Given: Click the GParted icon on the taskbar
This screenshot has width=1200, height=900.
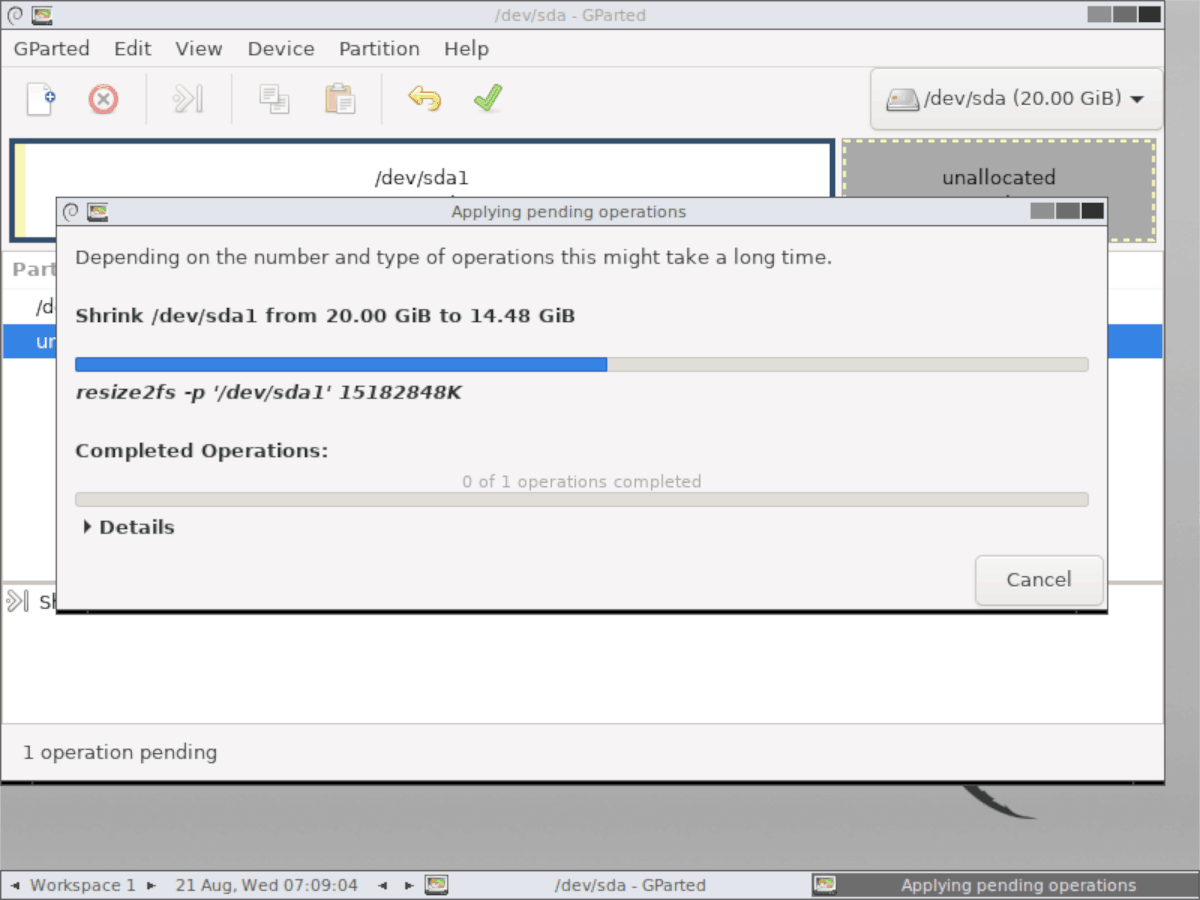Looking at the screenshot, I should (x=437, y=885).
